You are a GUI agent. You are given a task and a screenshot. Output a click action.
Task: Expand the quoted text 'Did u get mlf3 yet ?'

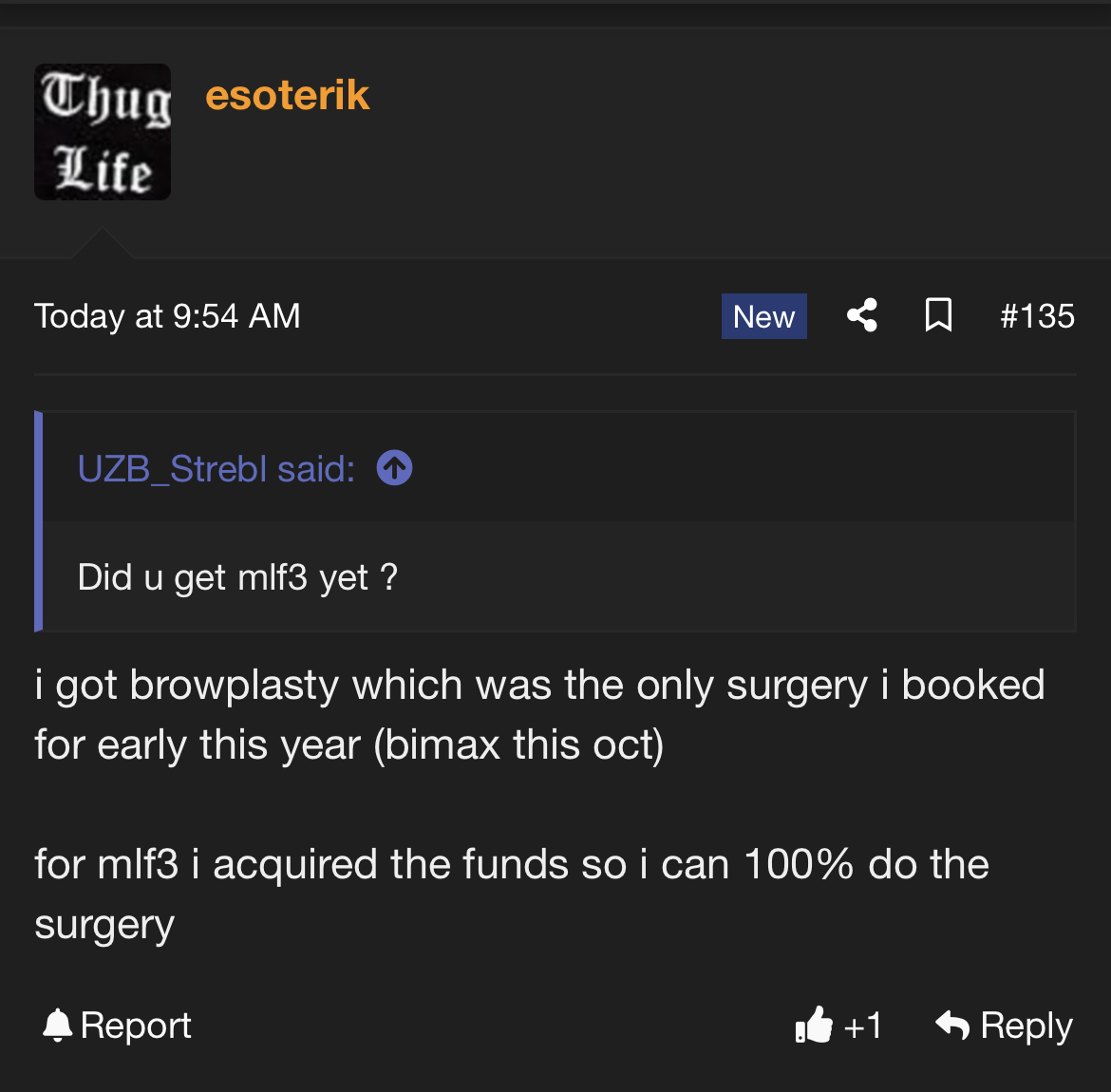pyautogui.click(x=237, y=577)
